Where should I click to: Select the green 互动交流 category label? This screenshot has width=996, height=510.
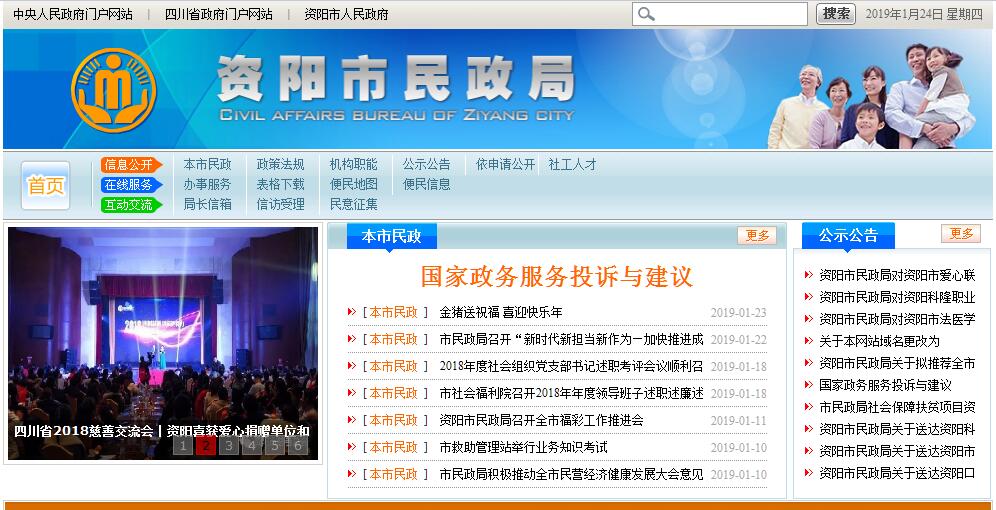click(x=131, y=205)
